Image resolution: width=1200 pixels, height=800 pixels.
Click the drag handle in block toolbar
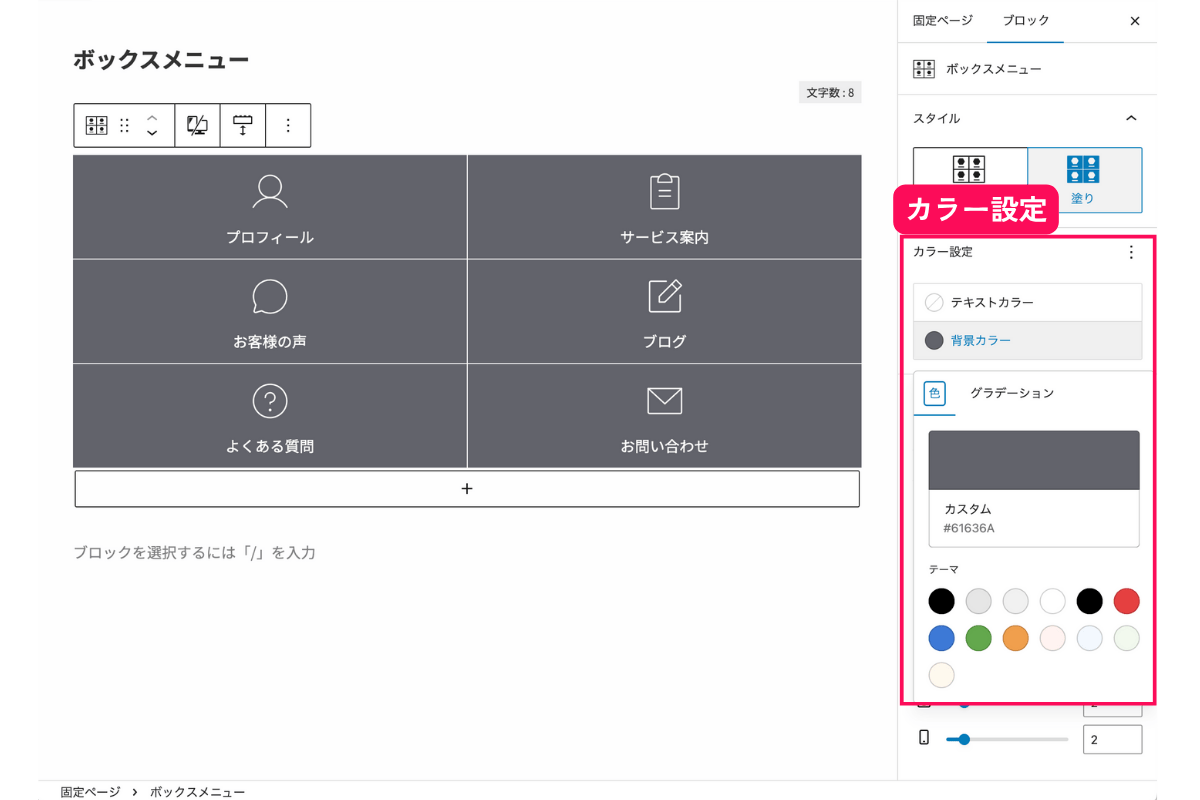(125, 125)
